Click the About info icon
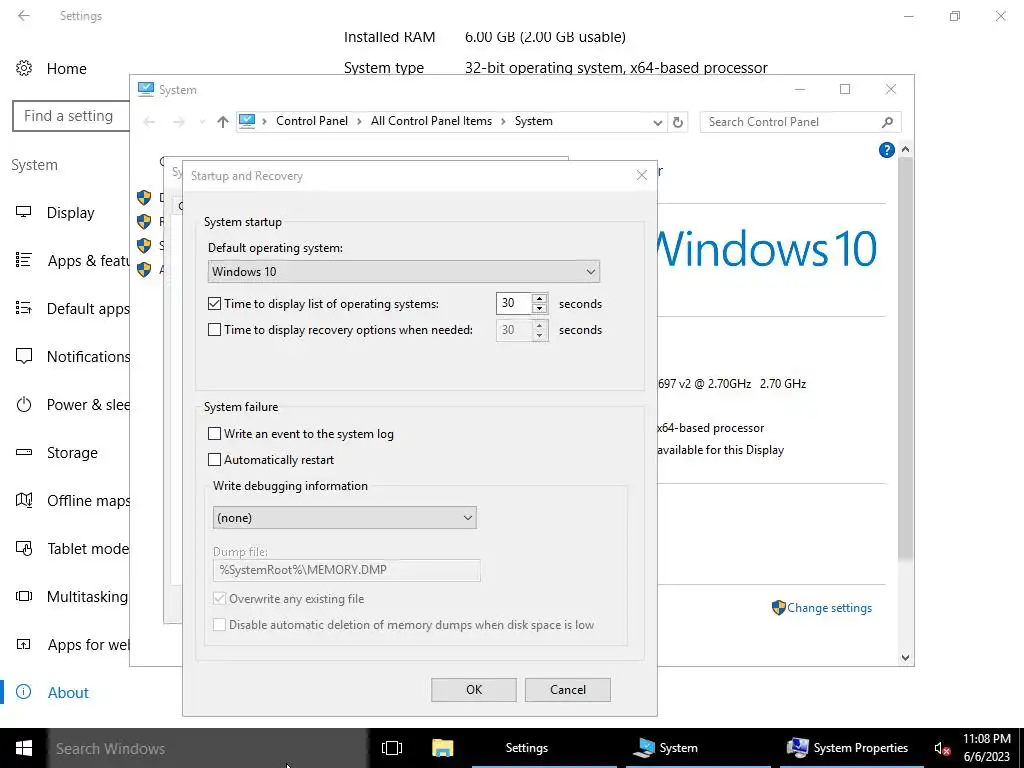1024x768 pixels. [24, 692]
